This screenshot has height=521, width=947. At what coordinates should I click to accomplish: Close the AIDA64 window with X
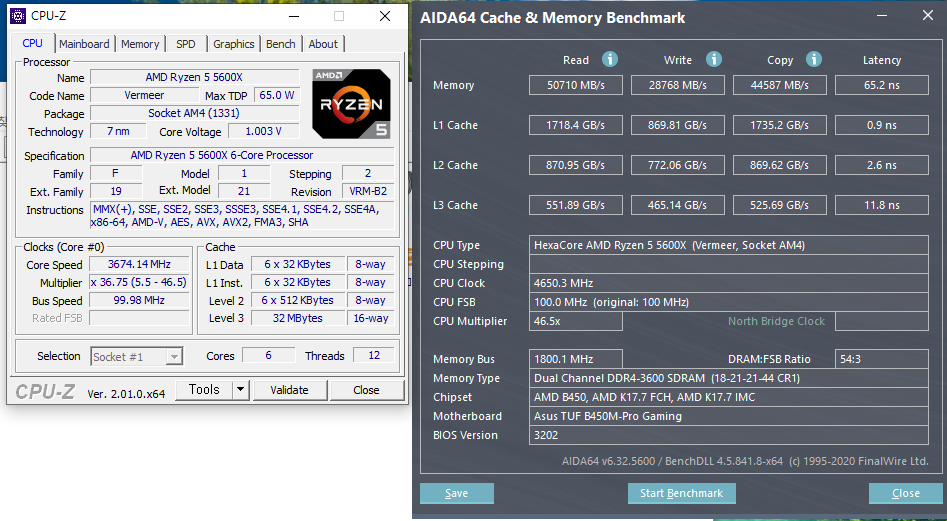928,16
